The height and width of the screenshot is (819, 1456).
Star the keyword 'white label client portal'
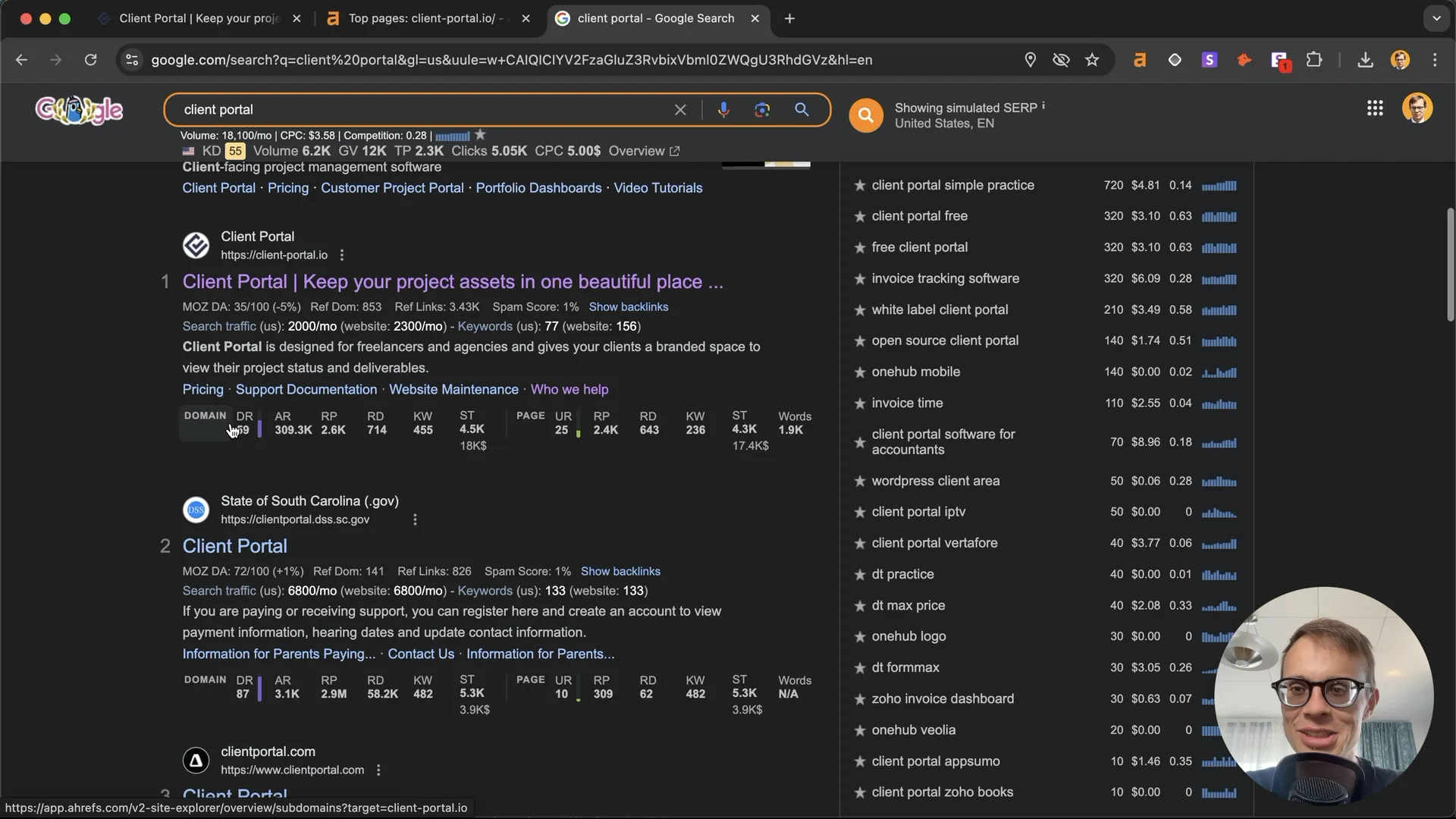coord(860,310)
